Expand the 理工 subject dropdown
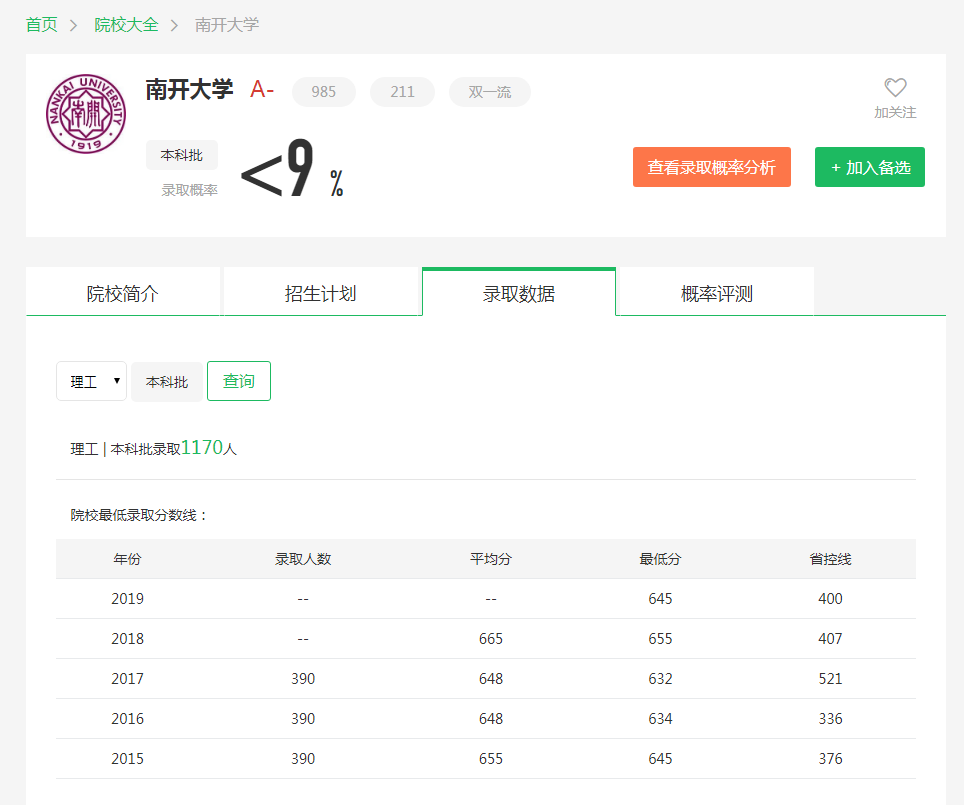 (92, 381)
